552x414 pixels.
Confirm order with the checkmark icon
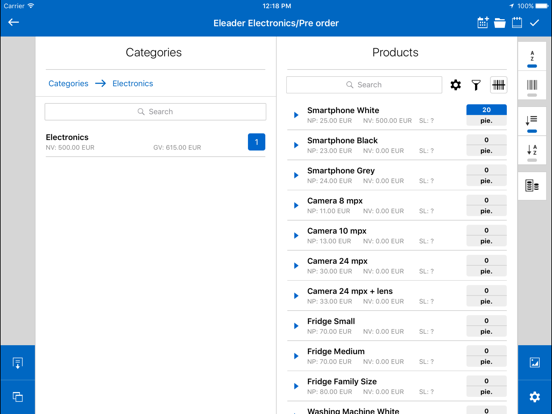point(534,23)
